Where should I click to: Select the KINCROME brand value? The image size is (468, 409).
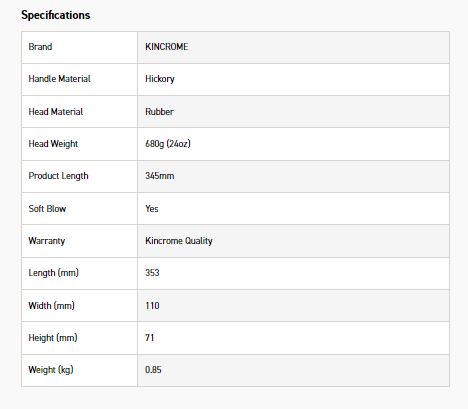point(167,47)
